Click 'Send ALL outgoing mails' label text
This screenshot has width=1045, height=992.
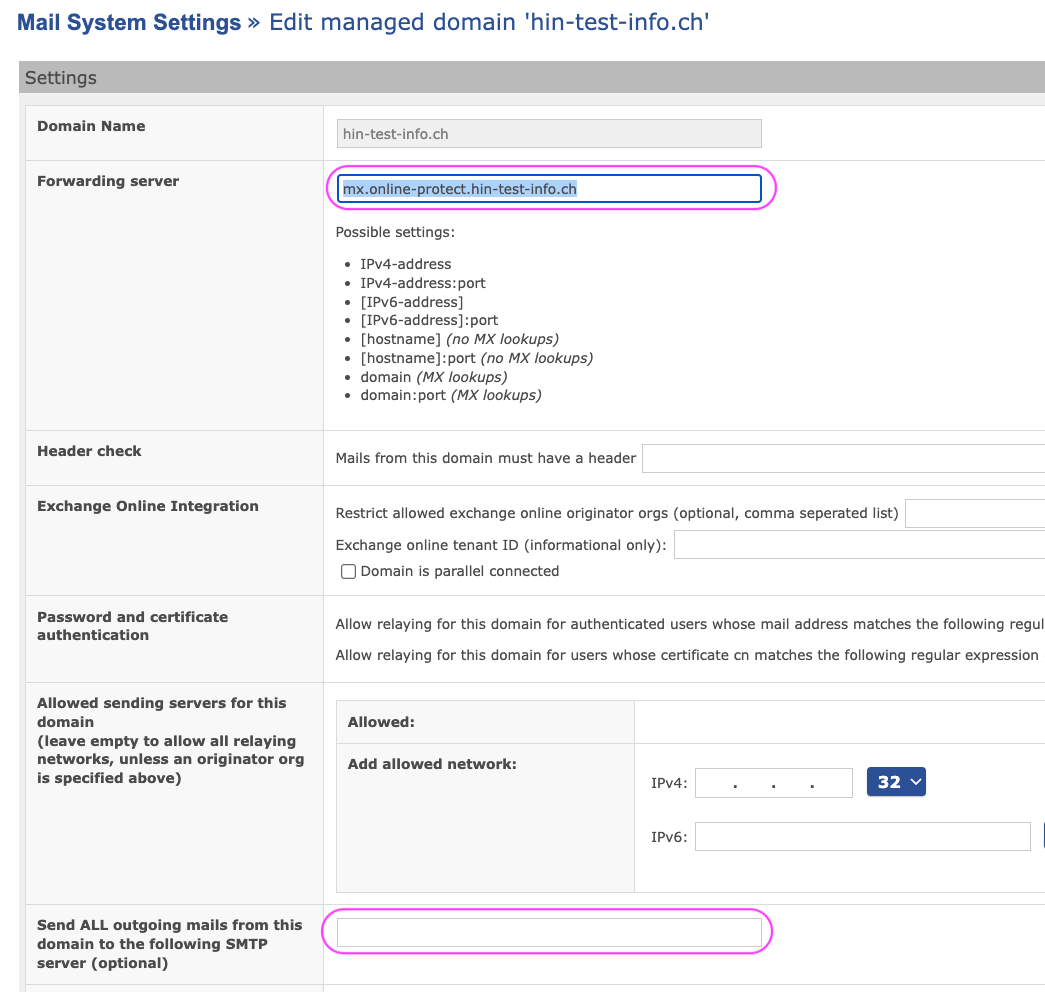170,944
